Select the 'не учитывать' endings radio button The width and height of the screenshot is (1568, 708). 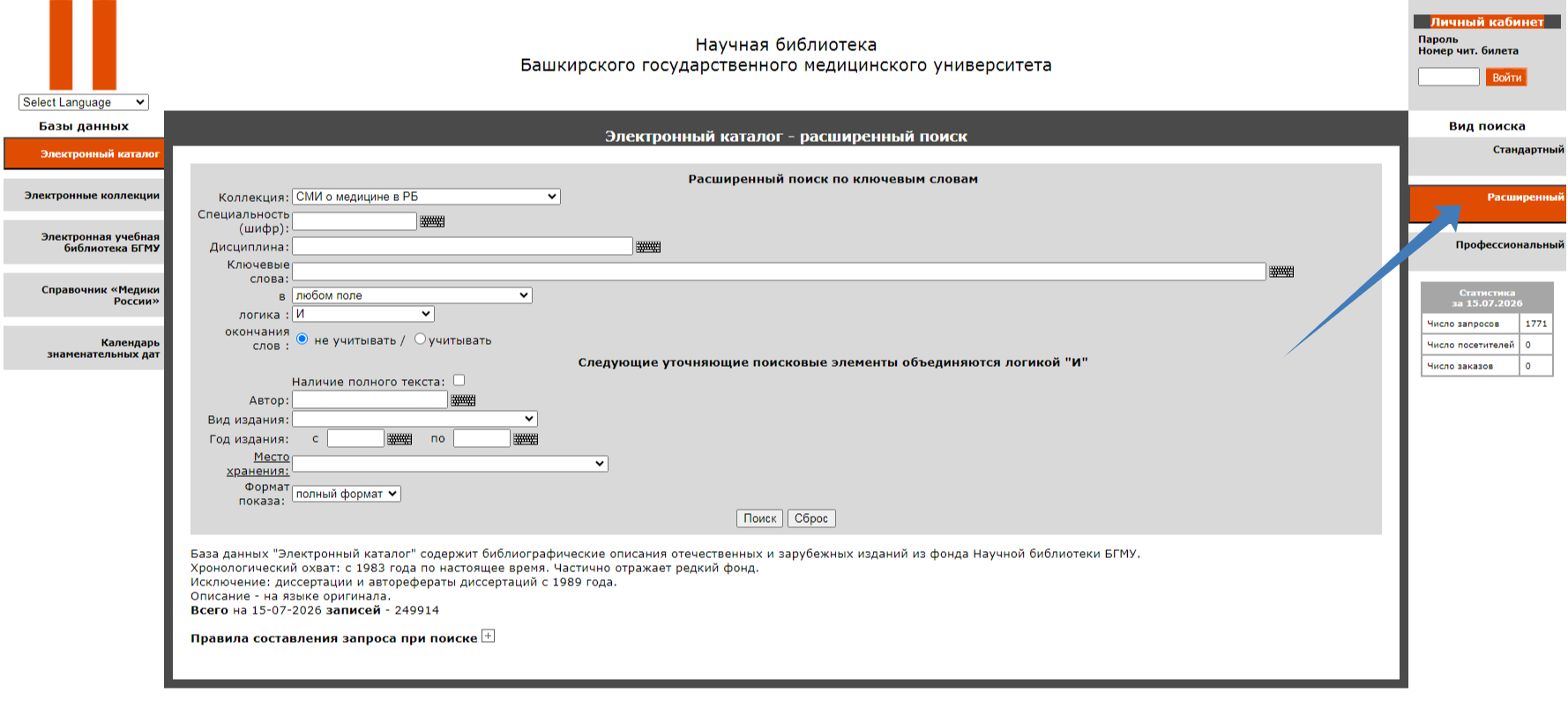pyautogui.click(x=302, y=339)
